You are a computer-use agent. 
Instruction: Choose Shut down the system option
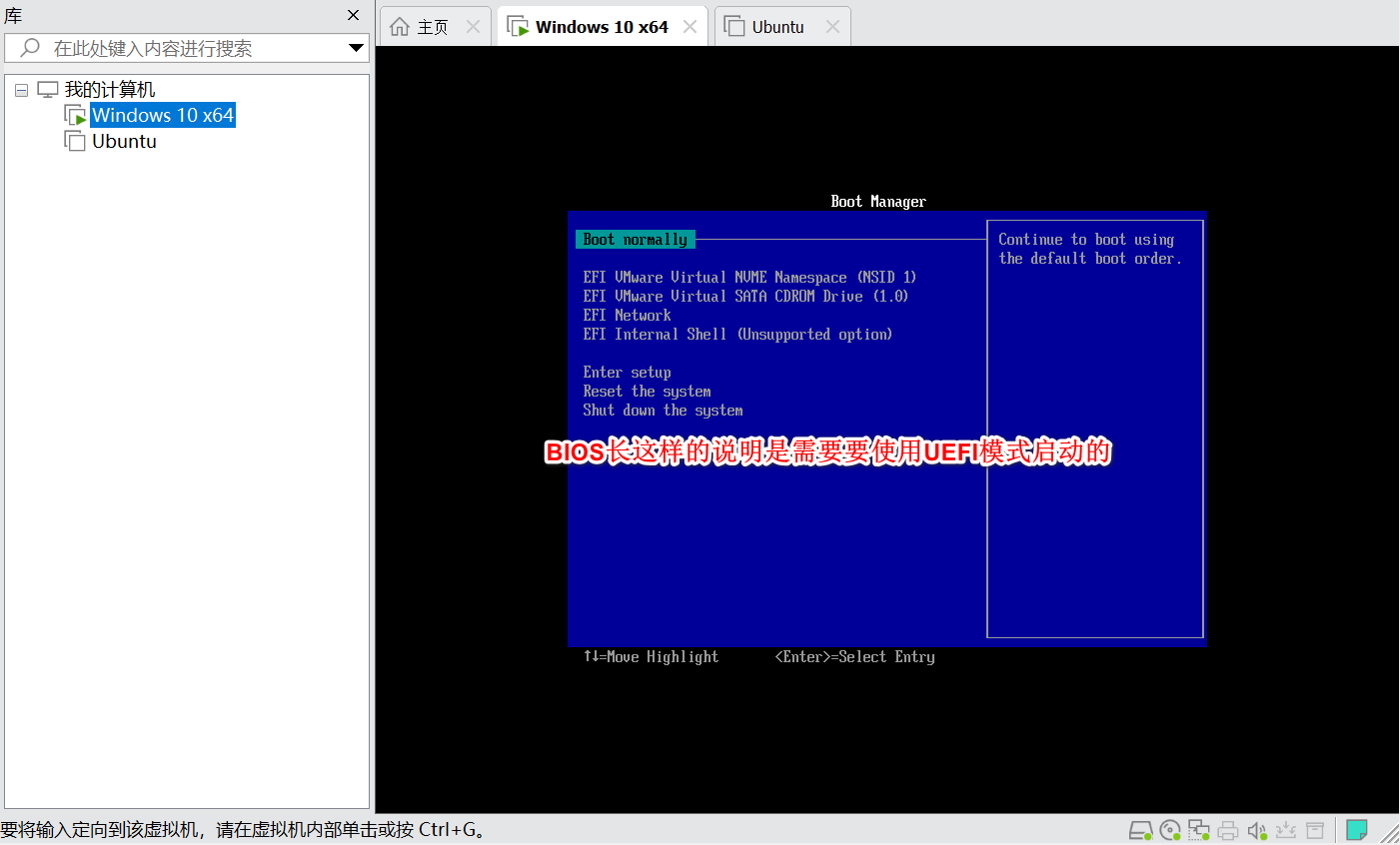[663, 410]
